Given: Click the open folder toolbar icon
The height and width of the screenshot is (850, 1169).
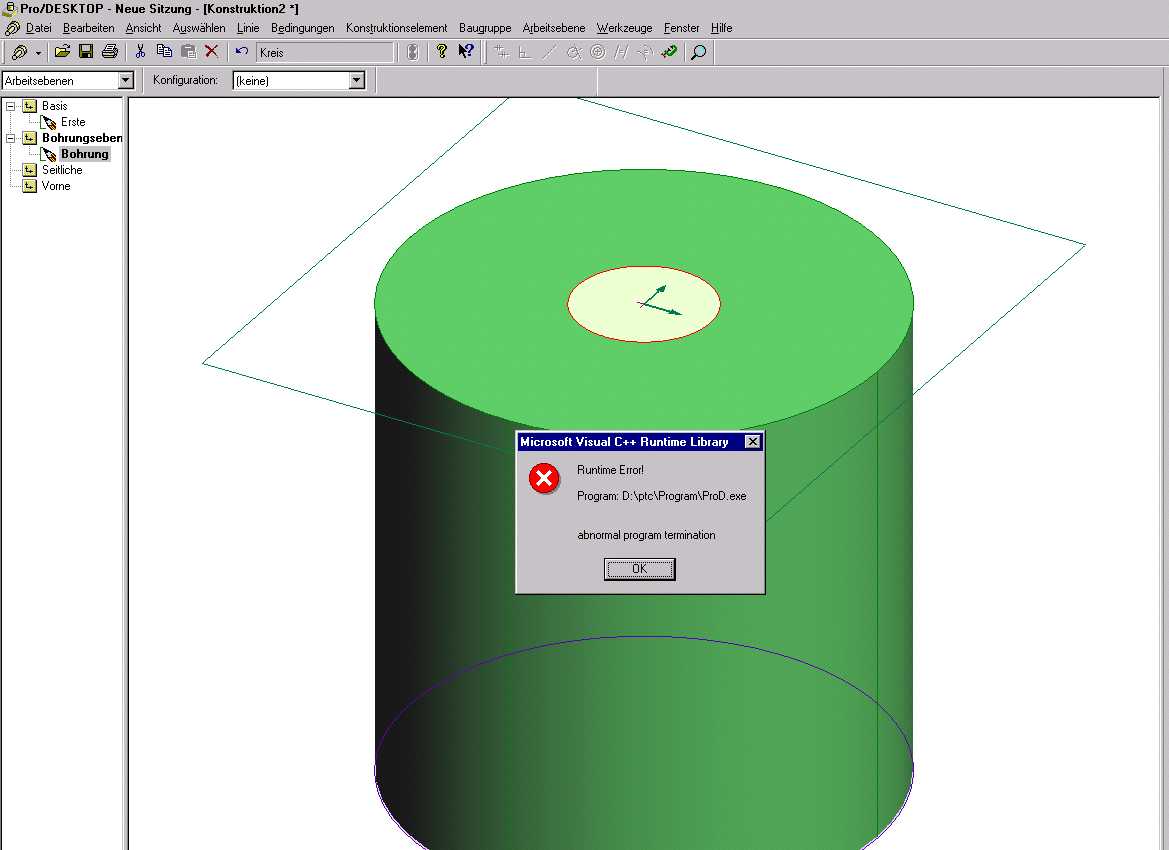Looking at the screenshot, I should (63, 51).
